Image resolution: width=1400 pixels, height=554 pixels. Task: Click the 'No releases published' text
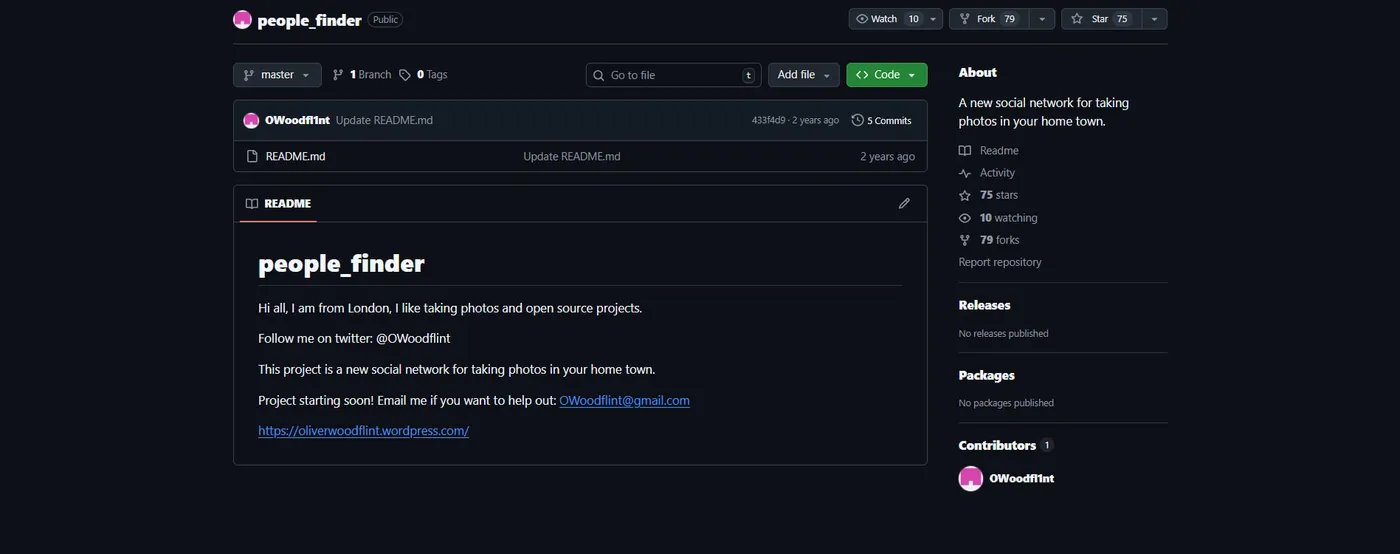(x=1004, y=333)
